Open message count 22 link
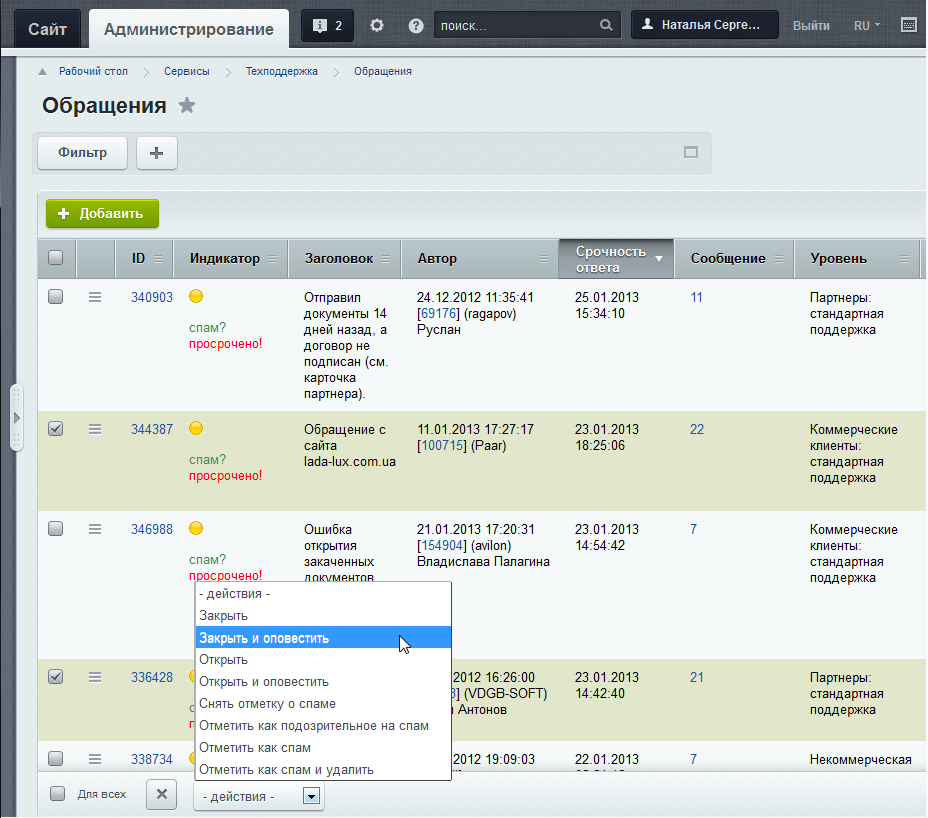Screen dimensions: 928x818 pos(697,429)
